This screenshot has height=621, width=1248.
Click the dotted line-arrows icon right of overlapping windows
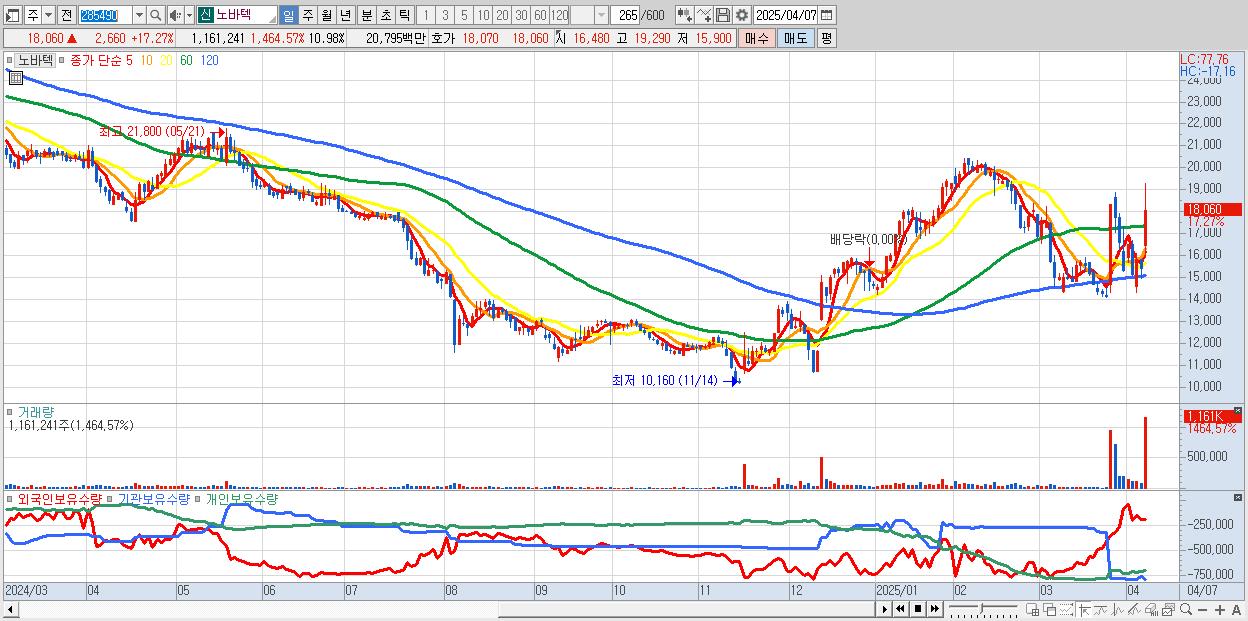(1067, 609)
